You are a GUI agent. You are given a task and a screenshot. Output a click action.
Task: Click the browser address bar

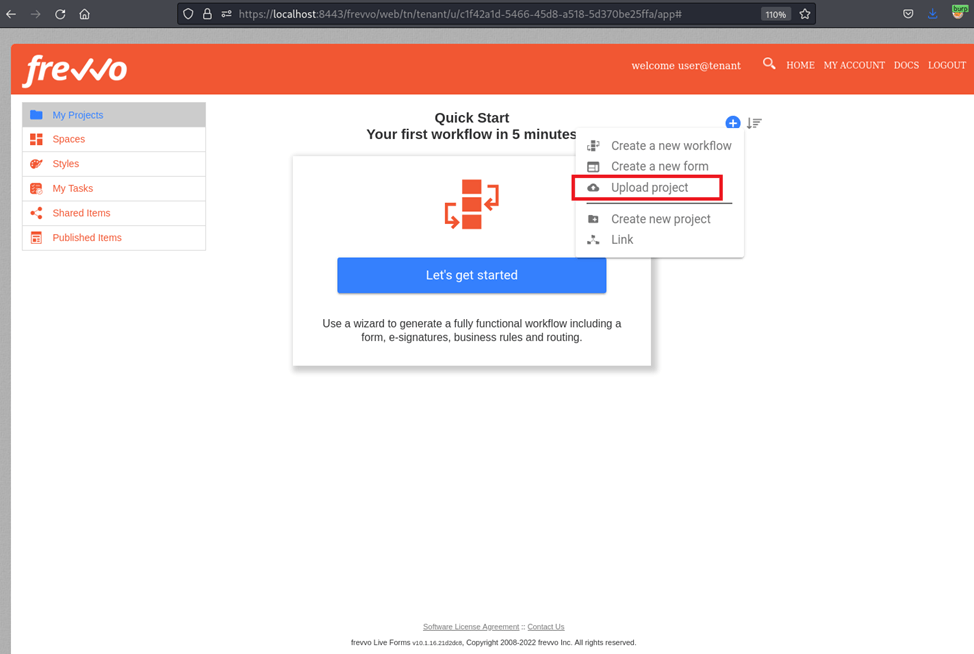pos(450,14)
